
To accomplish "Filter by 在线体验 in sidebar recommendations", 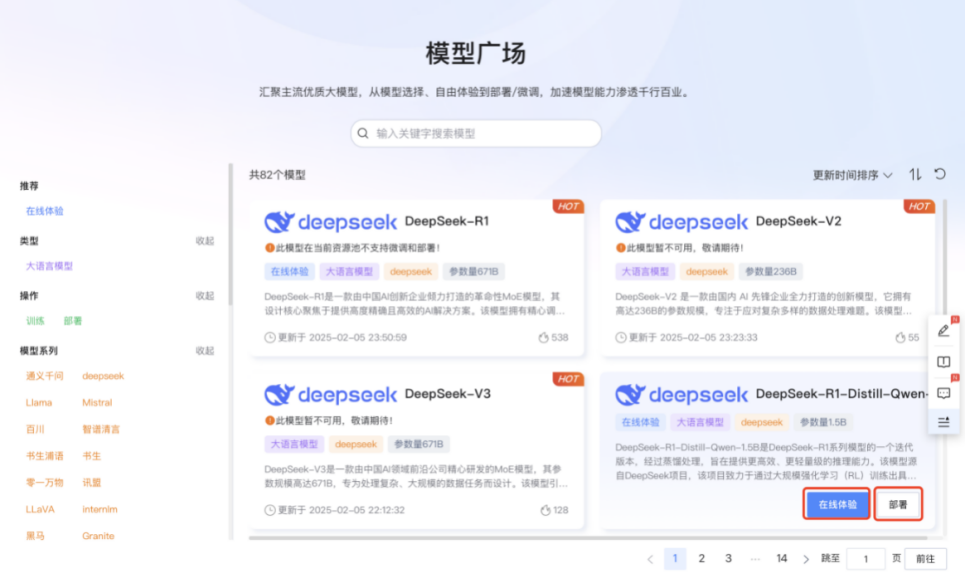I will 44,211.
